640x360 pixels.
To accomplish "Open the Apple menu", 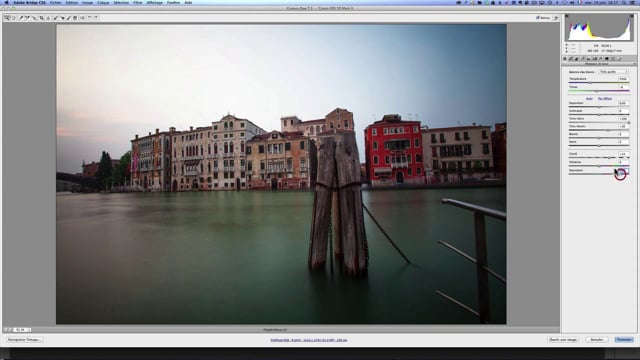I will (7, 2).
